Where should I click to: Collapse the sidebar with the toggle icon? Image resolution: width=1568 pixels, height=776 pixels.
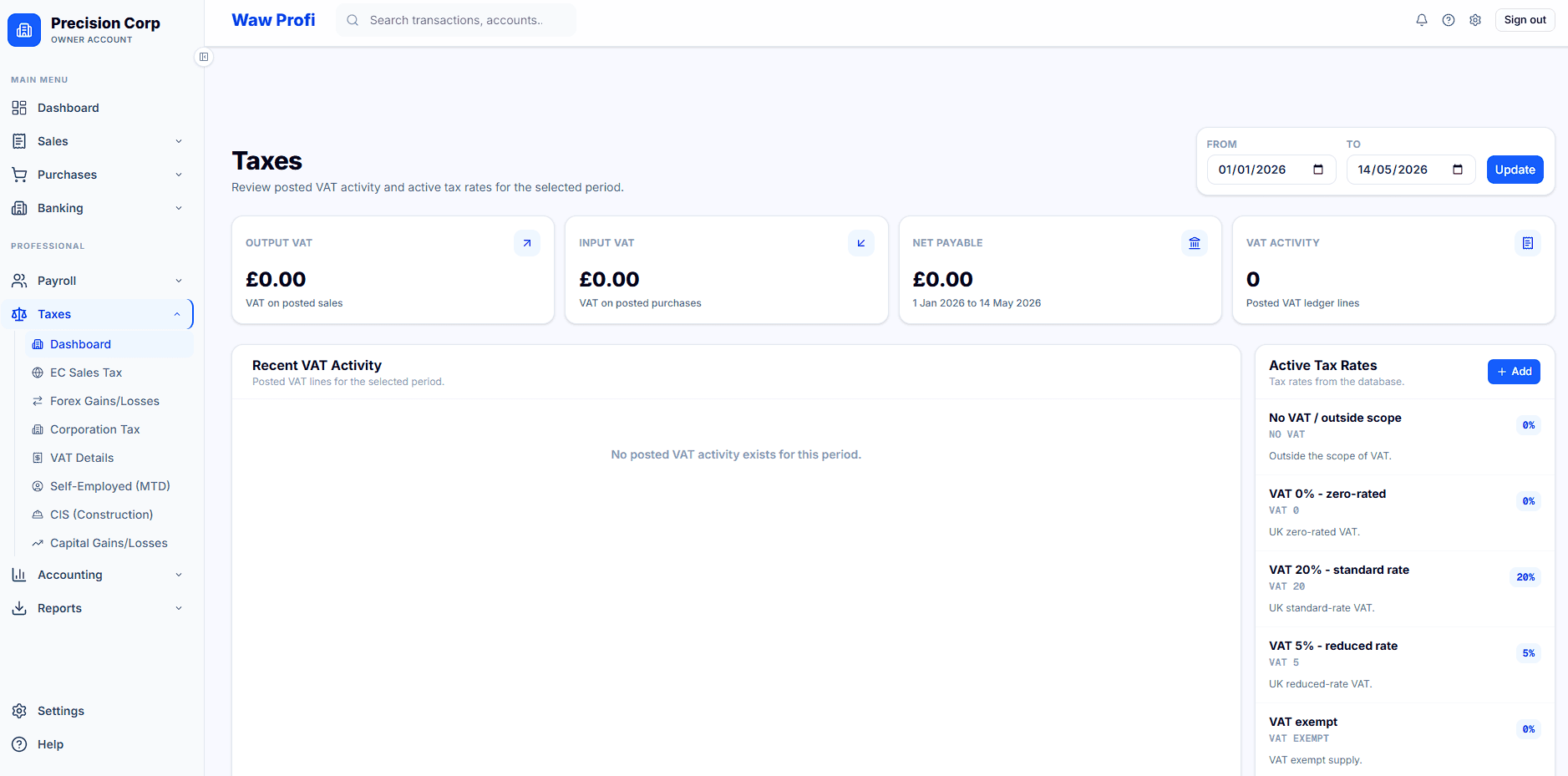pyautogui.click(x=204, y=57)
